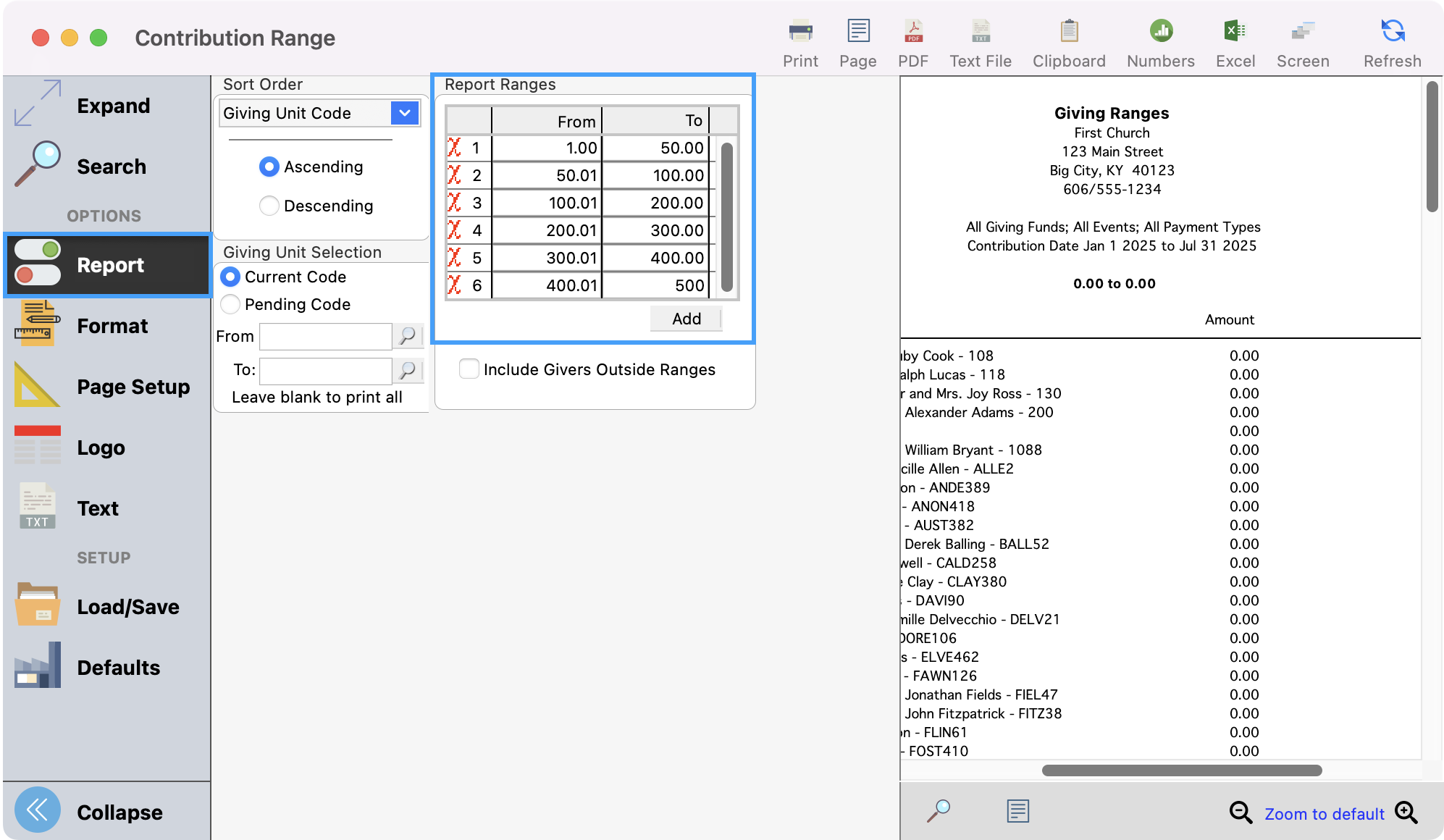Switch to the Format section
Viewport: 1444px width, 840px height.
click(x=112, y=326)
